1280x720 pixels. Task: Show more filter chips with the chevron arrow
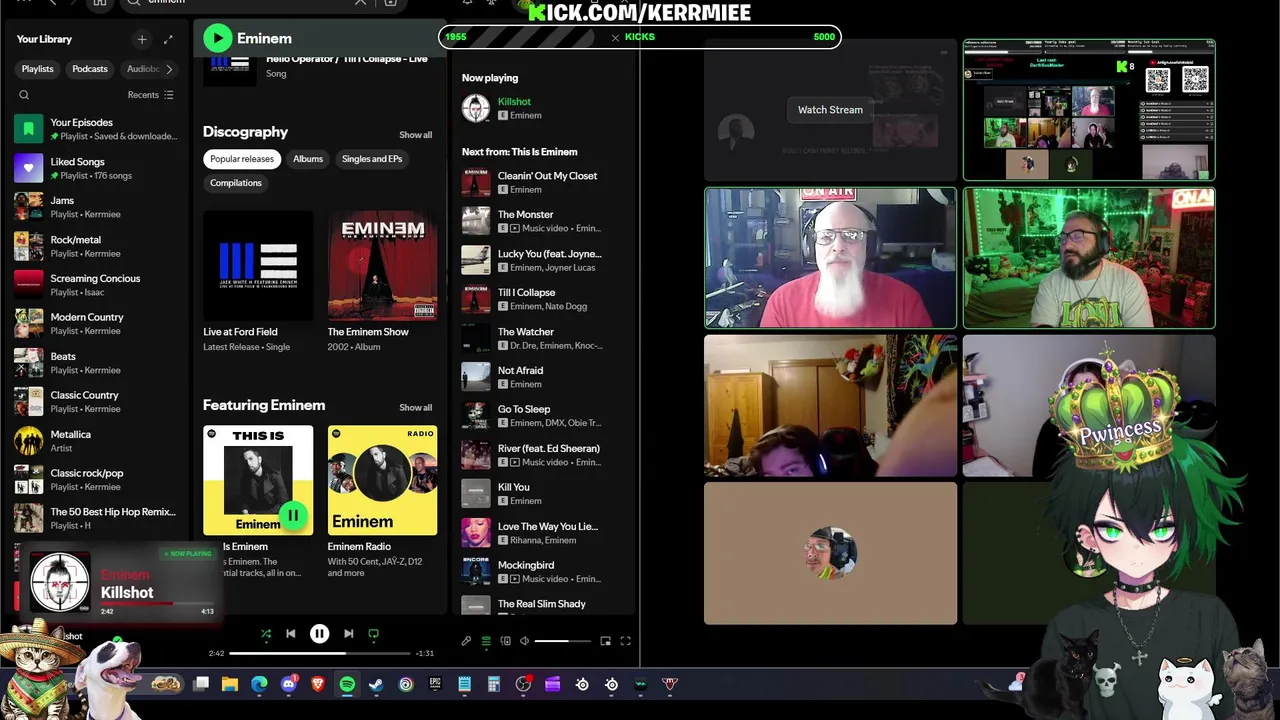coord(169,69)
